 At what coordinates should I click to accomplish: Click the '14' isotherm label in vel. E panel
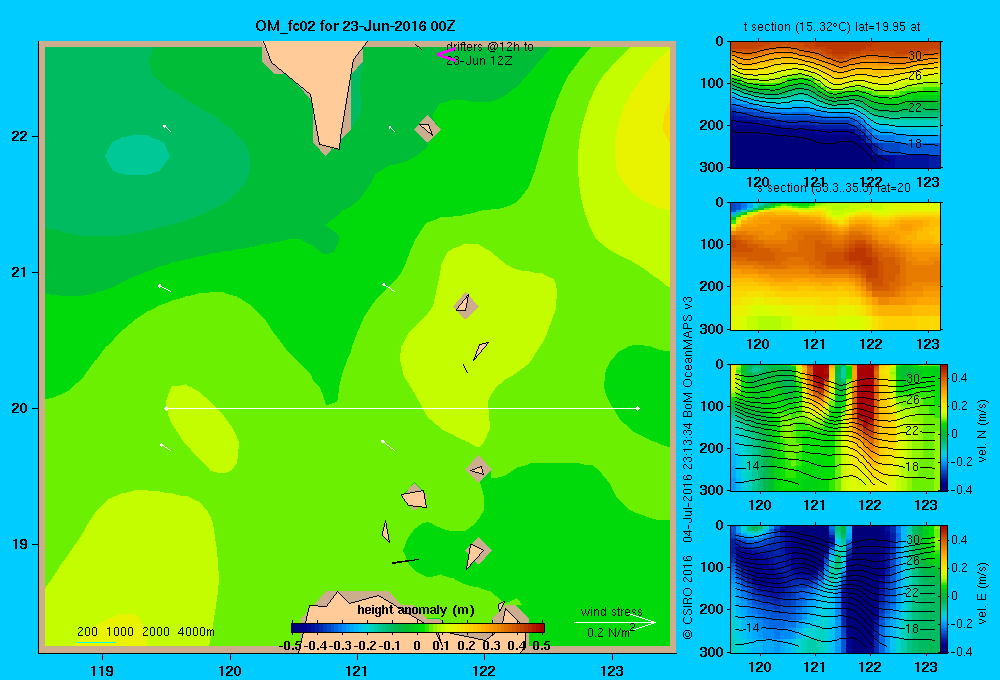pos(753,628)
